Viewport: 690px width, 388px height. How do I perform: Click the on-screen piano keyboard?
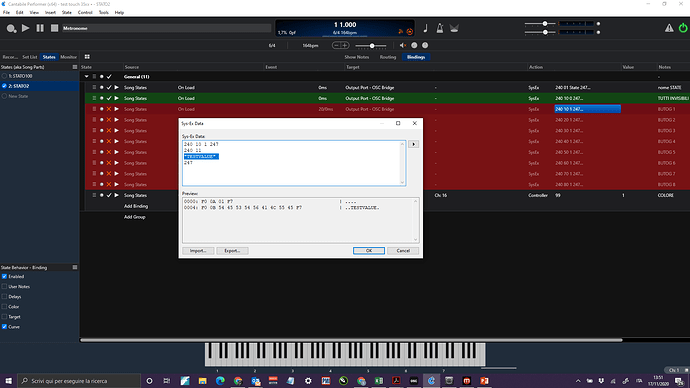point(345,354)
